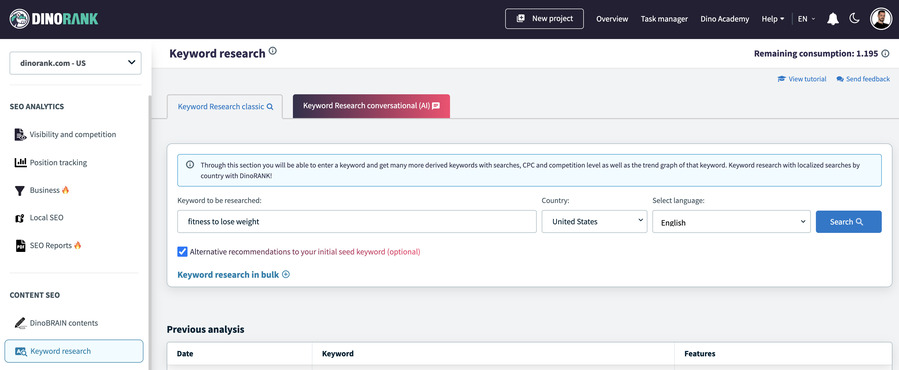Click the info icon in the blue notice

pos(190,165)
